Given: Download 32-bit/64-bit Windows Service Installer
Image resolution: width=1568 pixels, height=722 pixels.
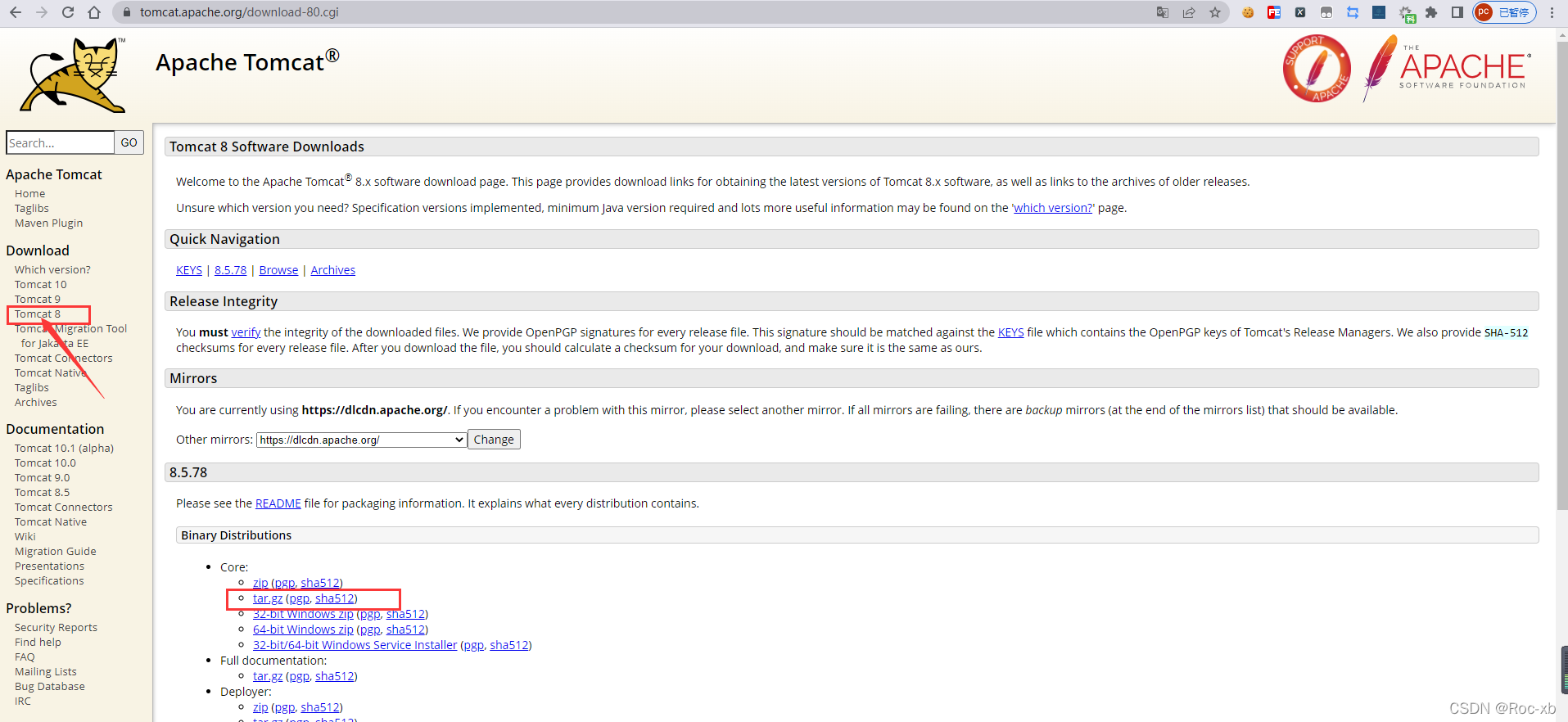Looking at the screenshot, I should tap(355, 645).
